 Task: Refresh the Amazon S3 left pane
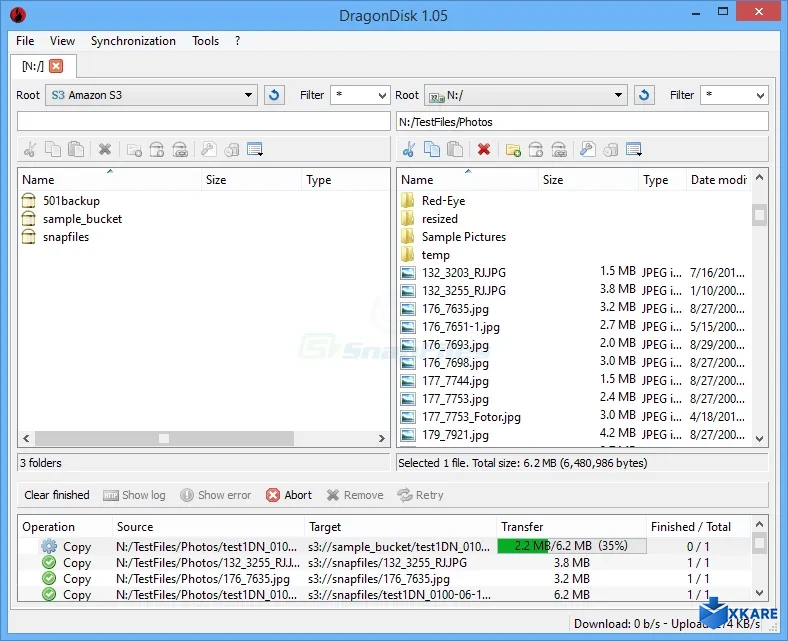pyautogui.click(x=274, y=95)
